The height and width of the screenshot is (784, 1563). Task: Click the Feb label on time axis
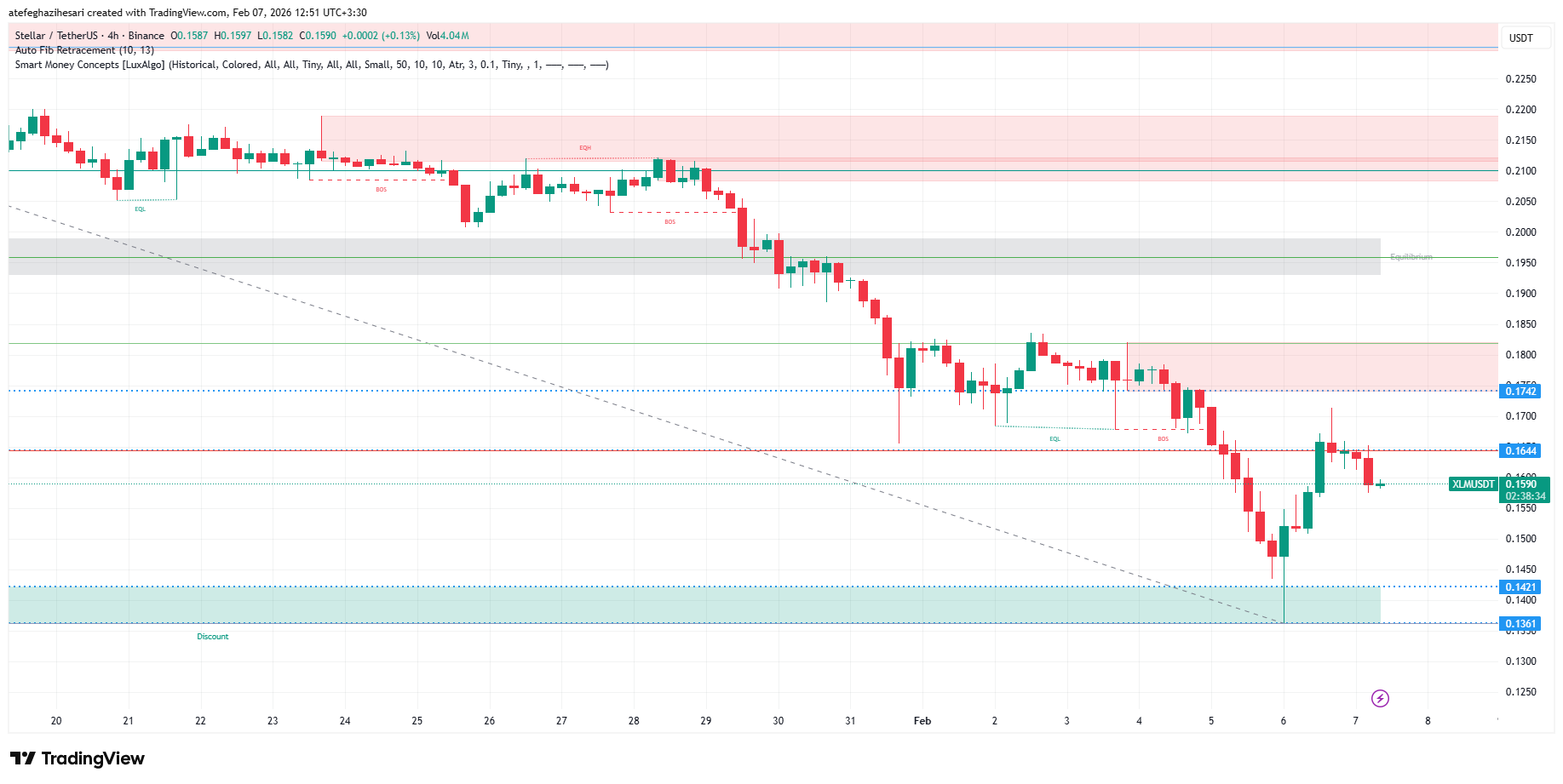(x=922, y=721)
